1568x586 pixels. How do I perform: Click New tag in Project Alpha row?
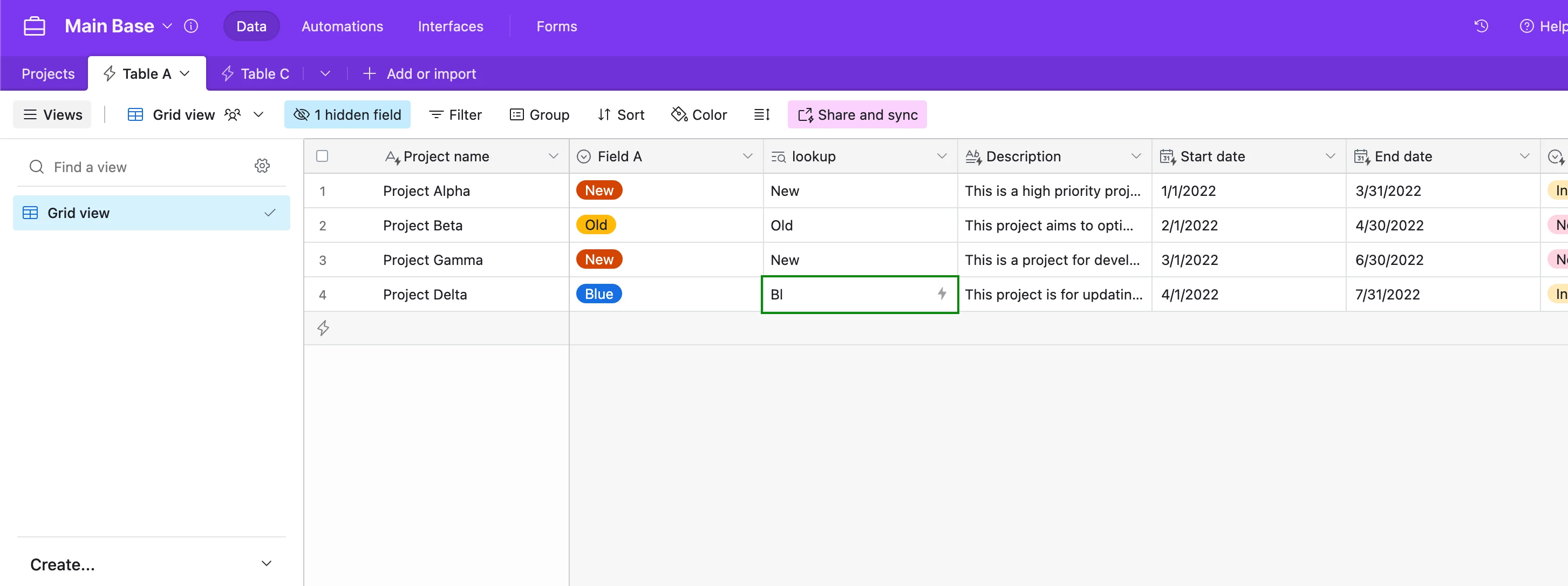tap(599, 190)
